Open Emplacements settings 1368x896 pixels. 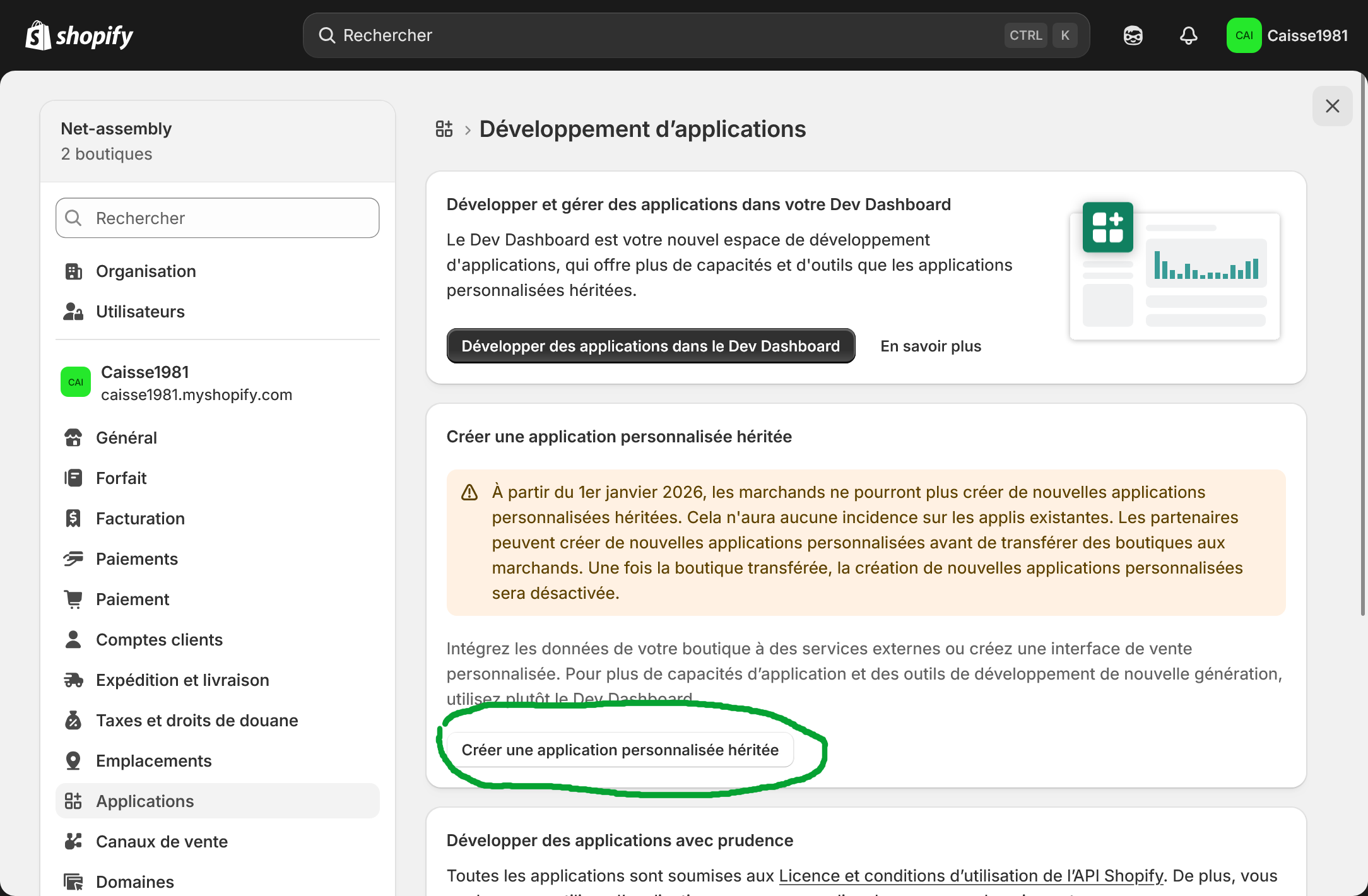coord(218,761)
